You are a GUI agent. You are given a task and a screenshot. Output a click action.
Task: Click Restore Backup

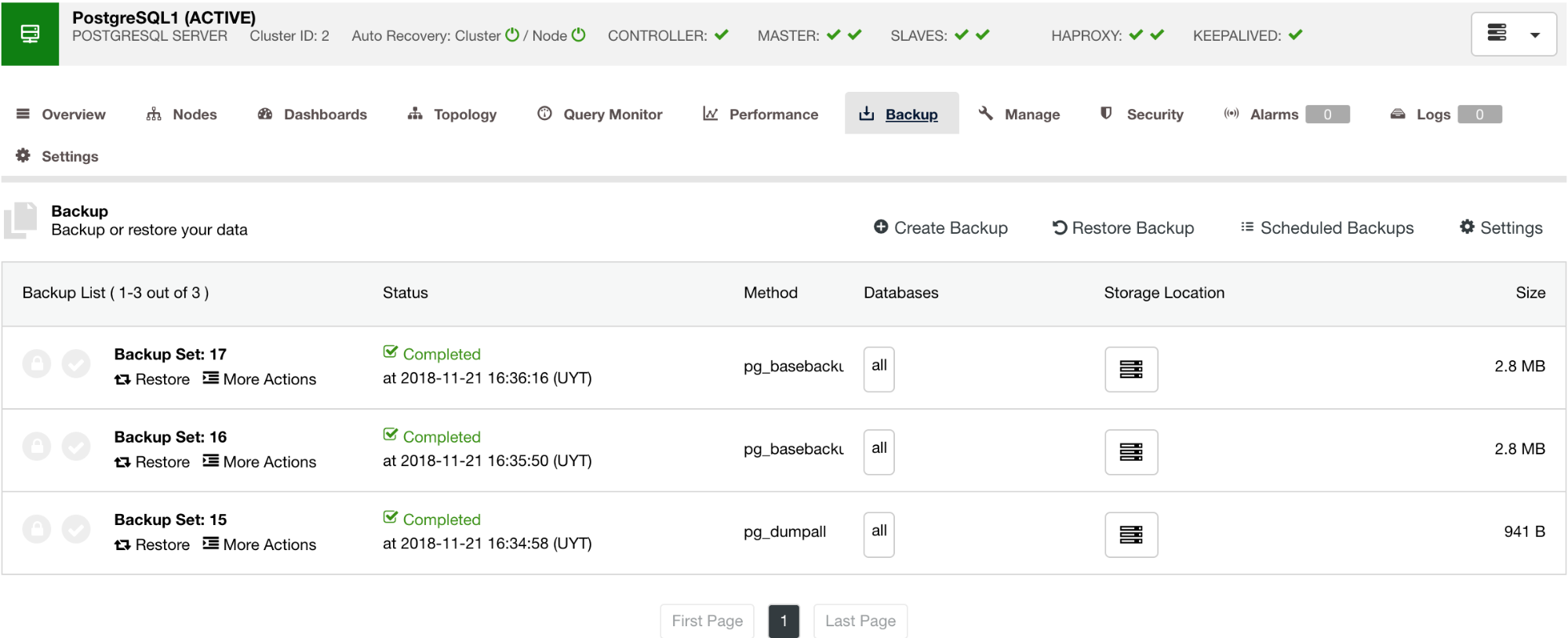click(x=1123, y=228)
